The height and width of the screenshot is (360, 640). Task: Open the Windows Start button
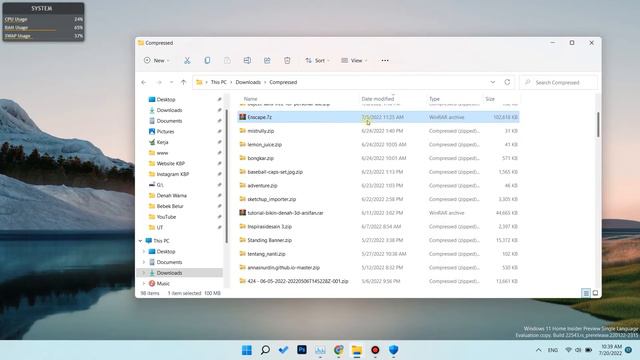247,350
